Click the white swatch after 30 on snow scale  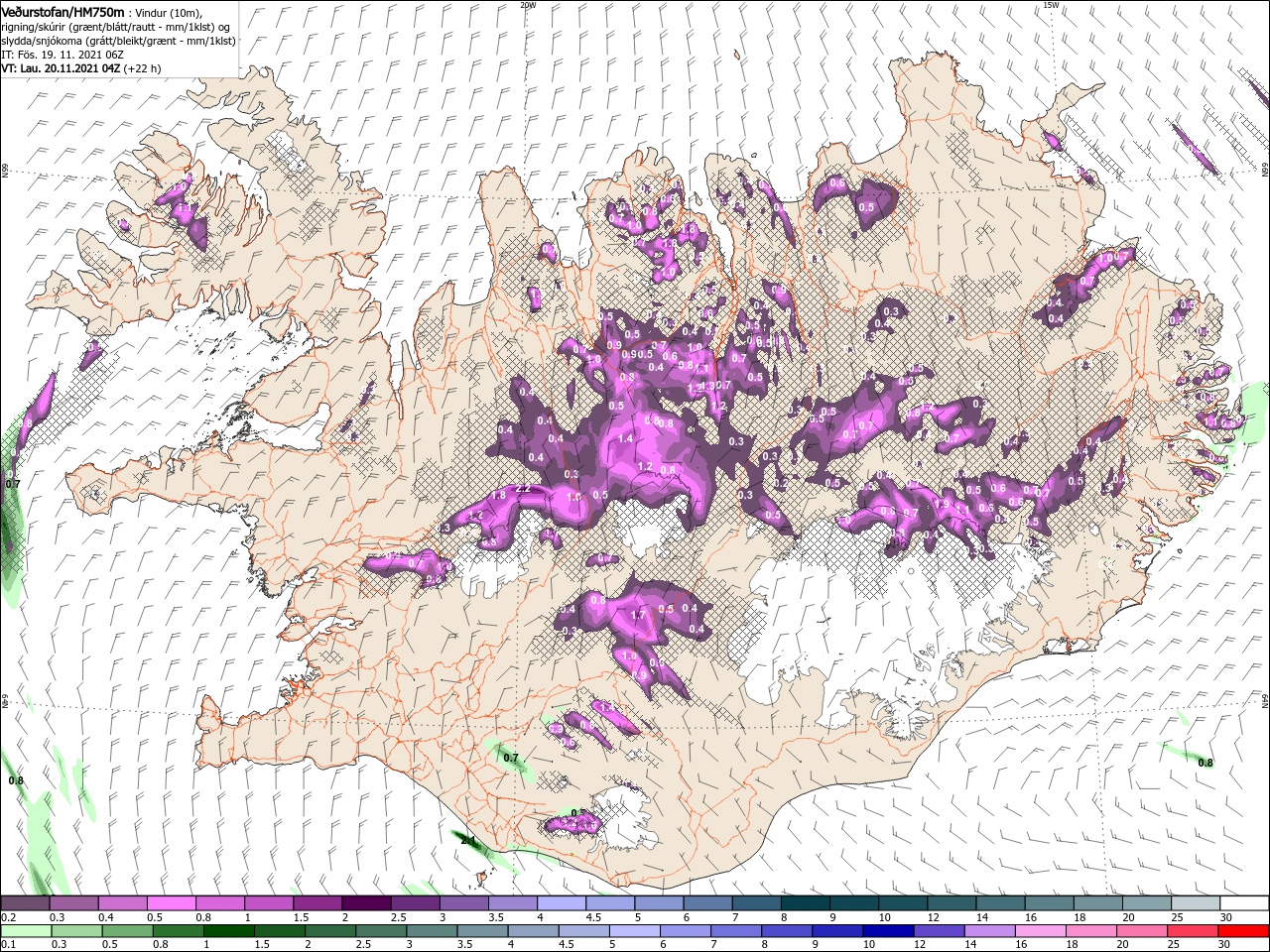(1244, 903)
